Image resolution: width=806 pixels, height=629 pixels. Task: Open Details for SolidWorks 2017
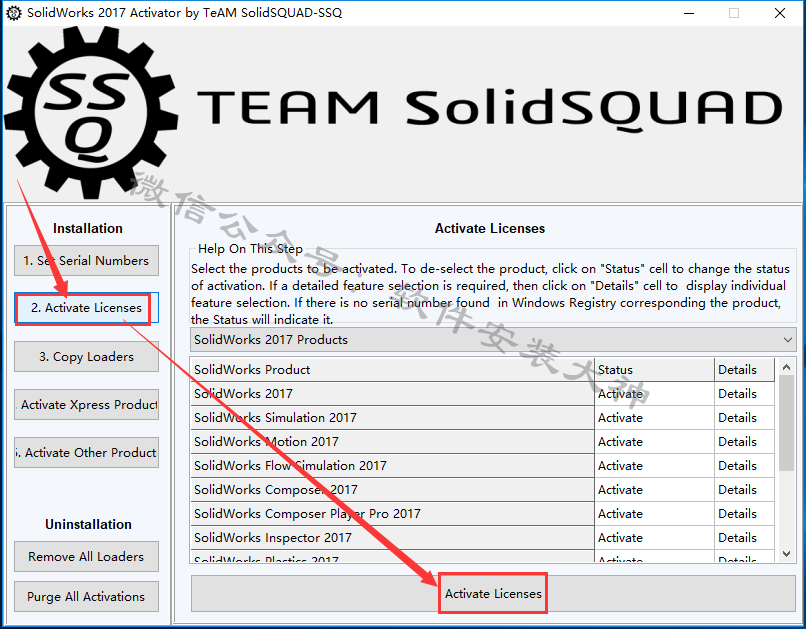tap(744, 394)
